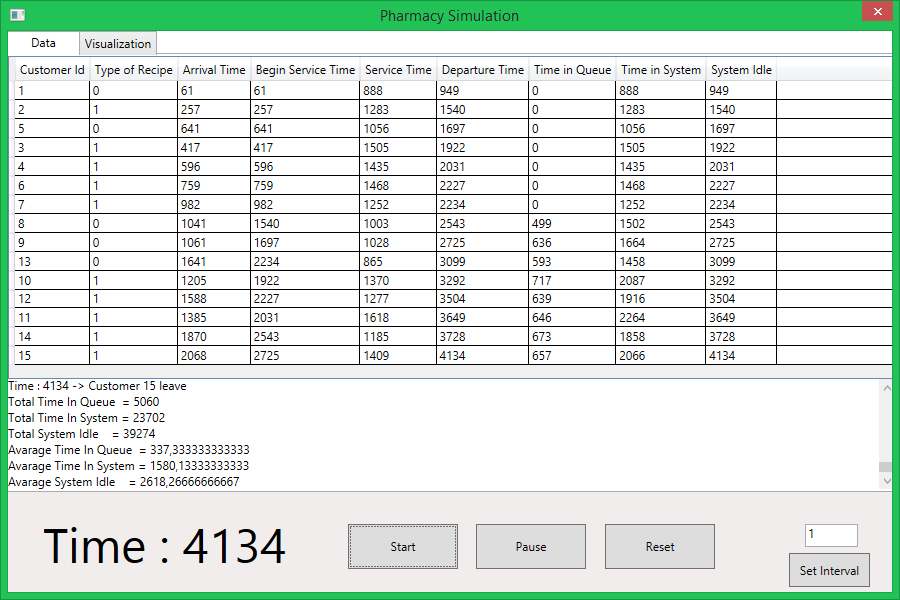The image size is (900, 600).
Task: Click time in system cell 1664
Action: (661, 242)
